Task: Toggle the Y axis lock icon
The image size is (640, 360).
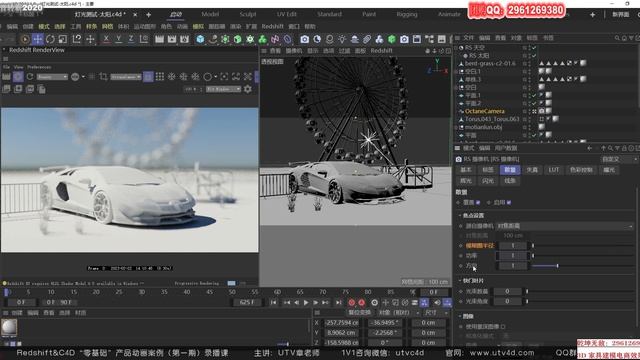Action: [x=118, y=39]
